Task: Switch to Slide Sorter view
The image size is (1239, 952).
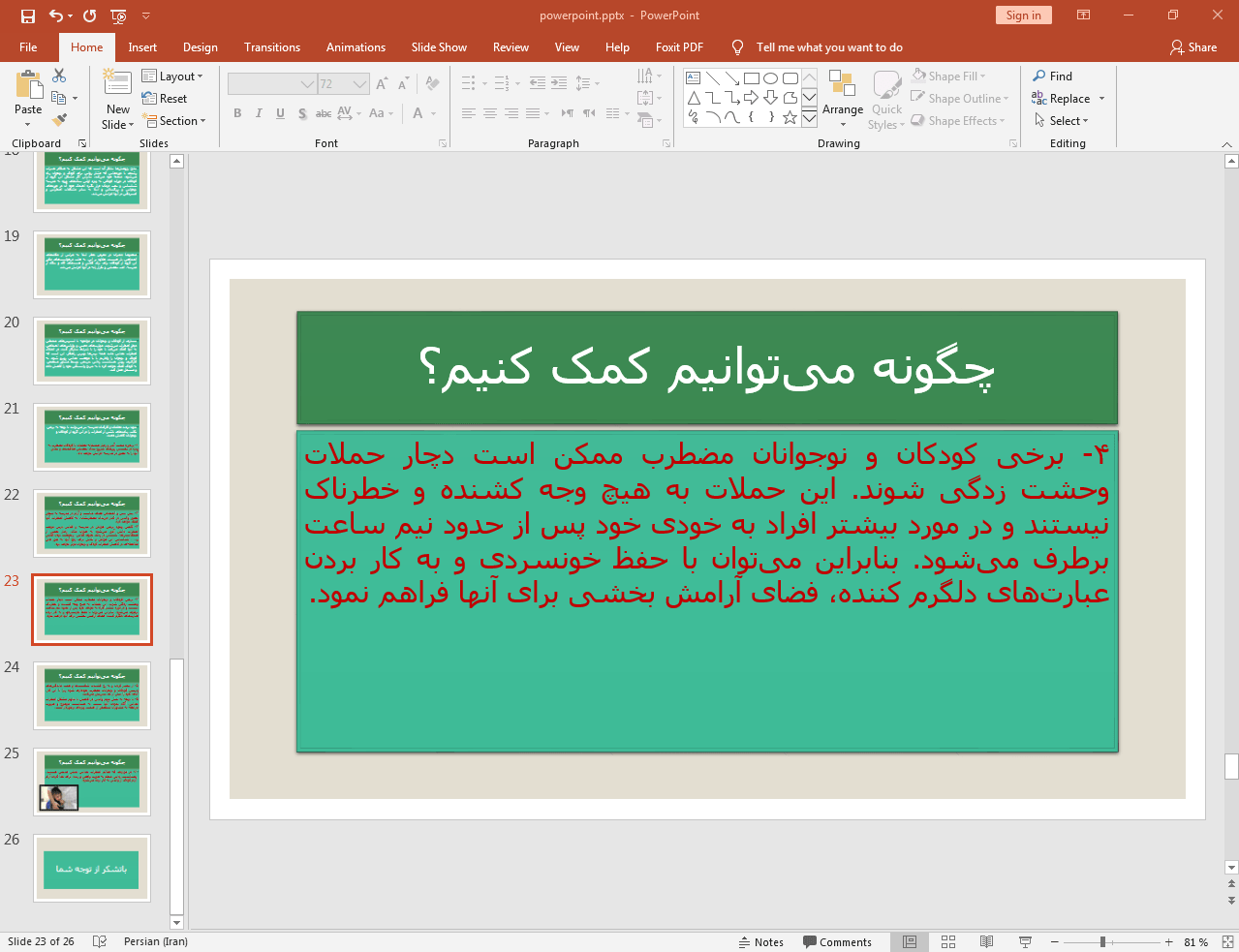Action: [948, 941]
